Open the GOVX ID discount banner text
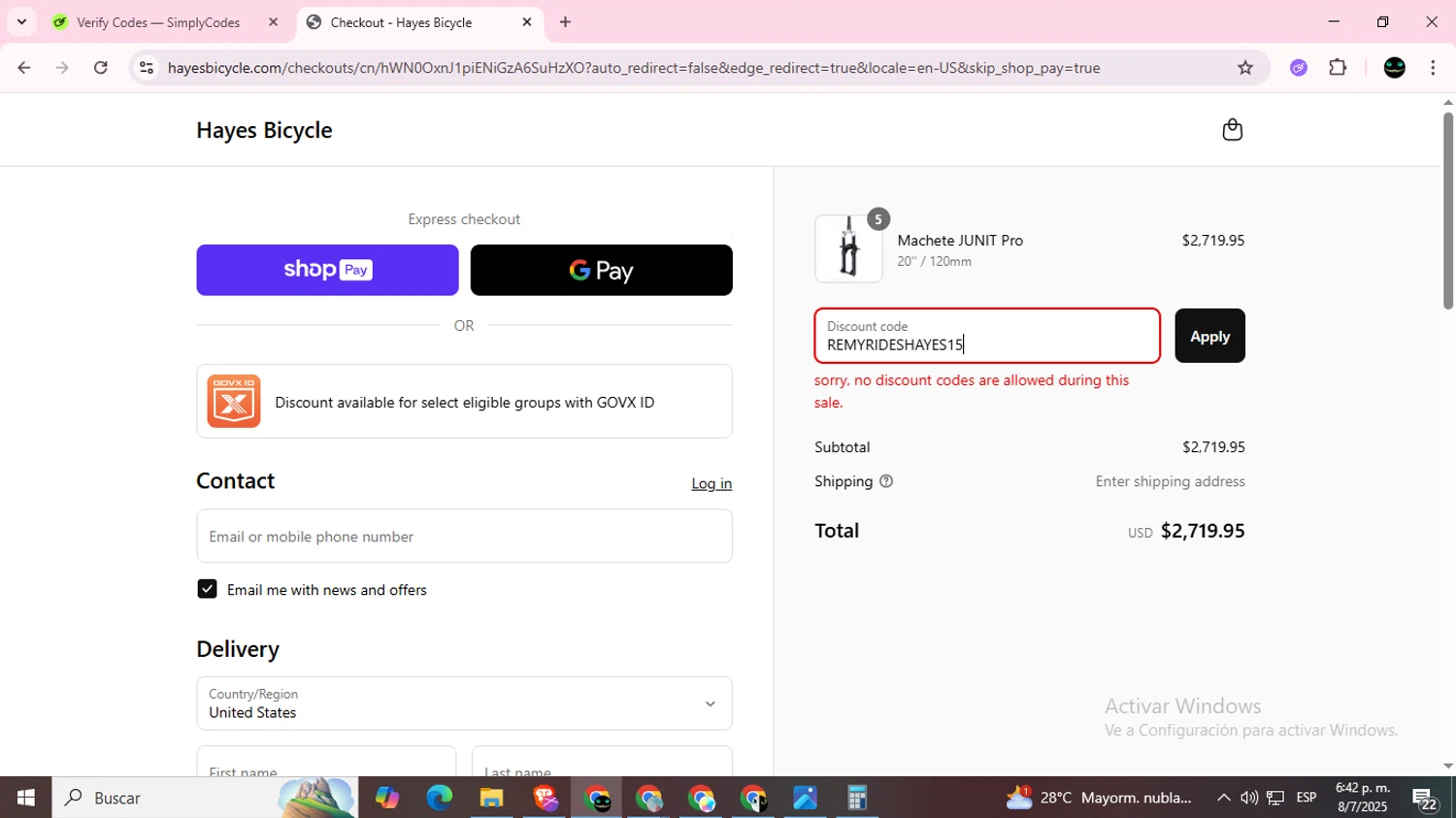Image resolution: width=1456 pixels, height=818 pixels. click(464, 402)
